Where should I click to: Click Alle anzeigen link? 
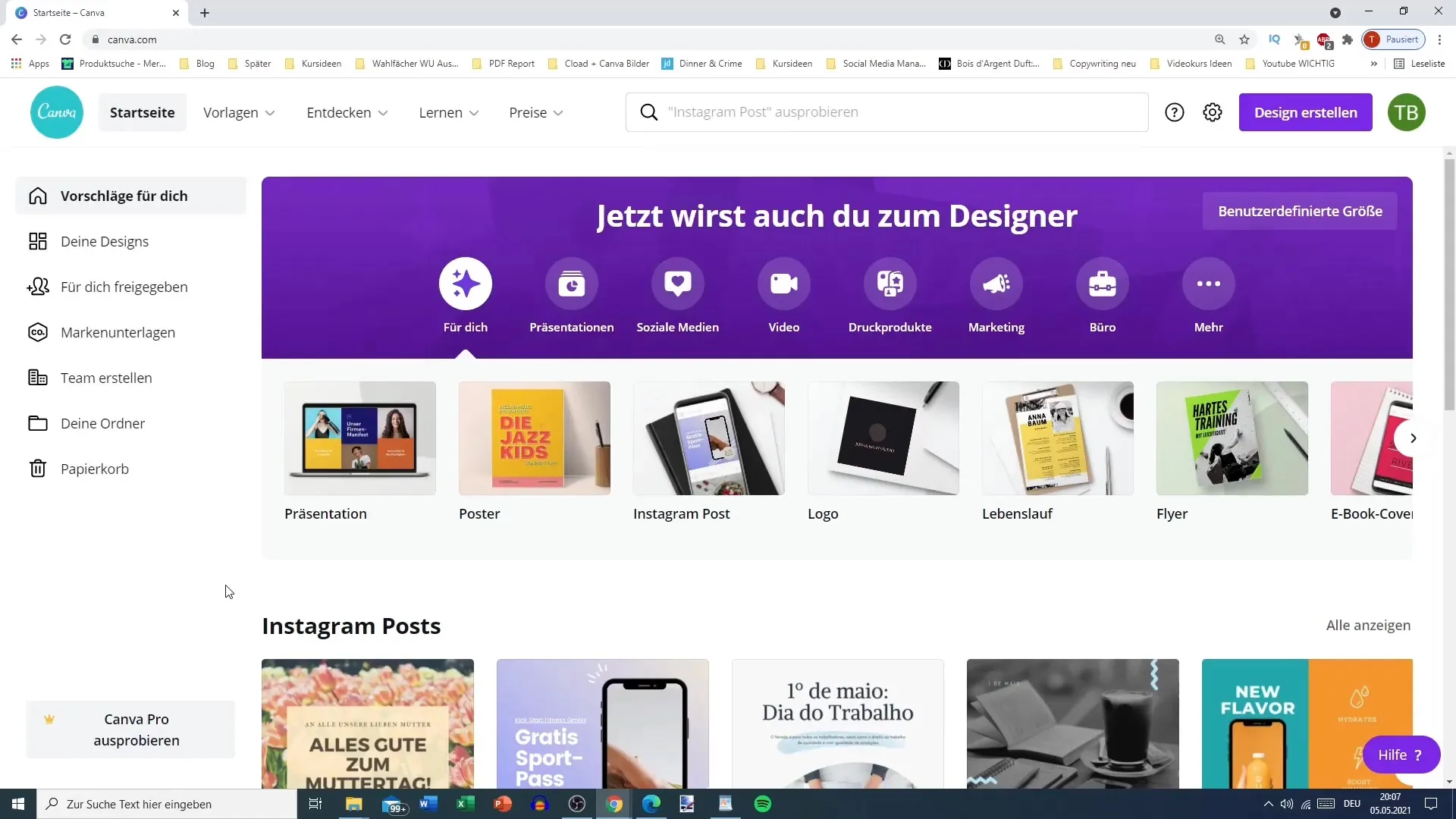coord(1368,625)
